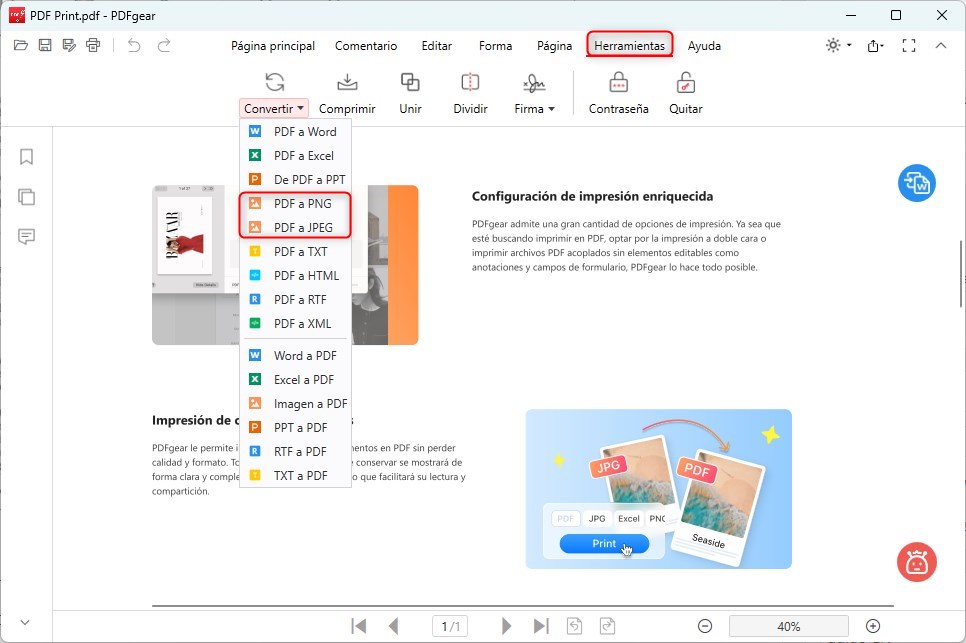
Task: Click the blue Print button in the illustration
Action: pos(604,543)
